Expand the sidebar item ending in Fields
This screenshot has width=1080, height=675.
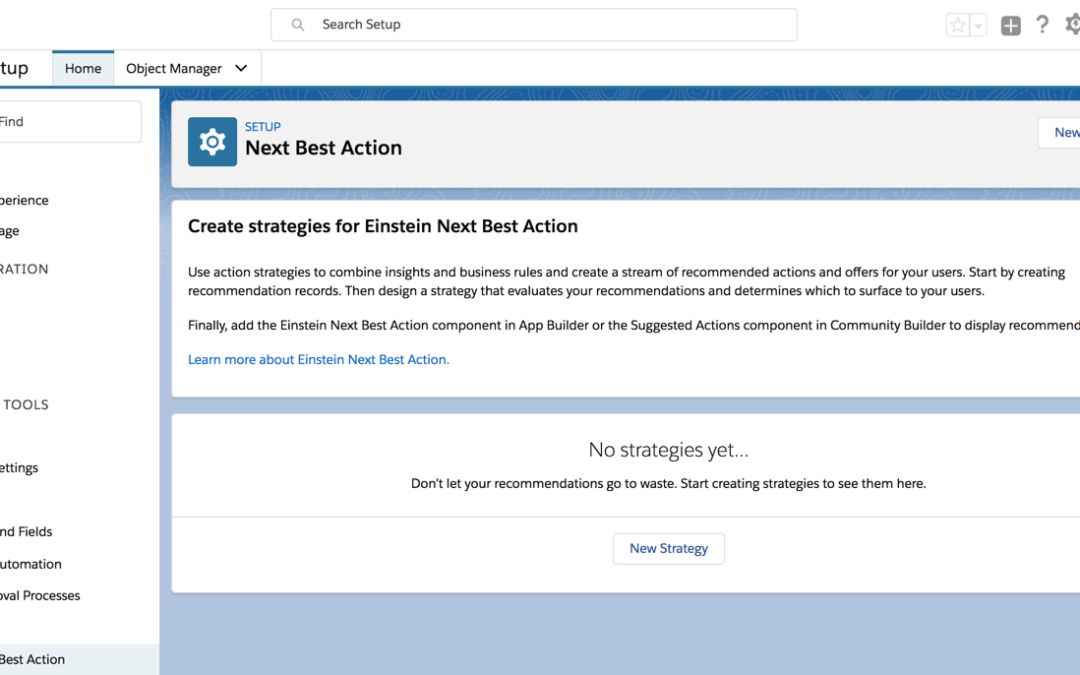pos(26,532)
